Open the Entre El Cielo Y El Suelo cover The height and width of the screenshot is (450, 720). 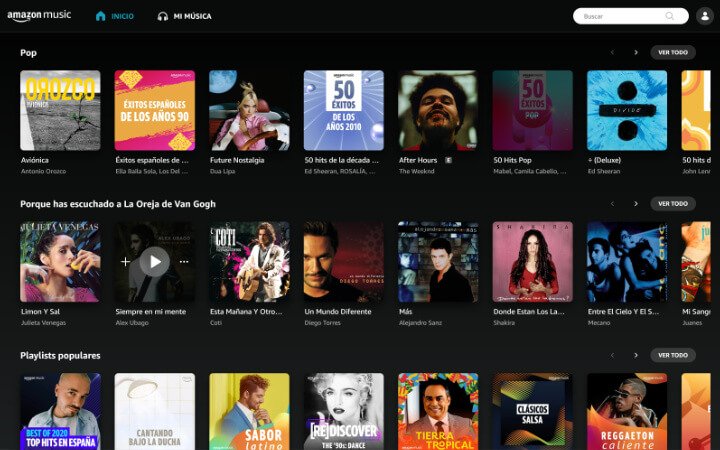627,262
